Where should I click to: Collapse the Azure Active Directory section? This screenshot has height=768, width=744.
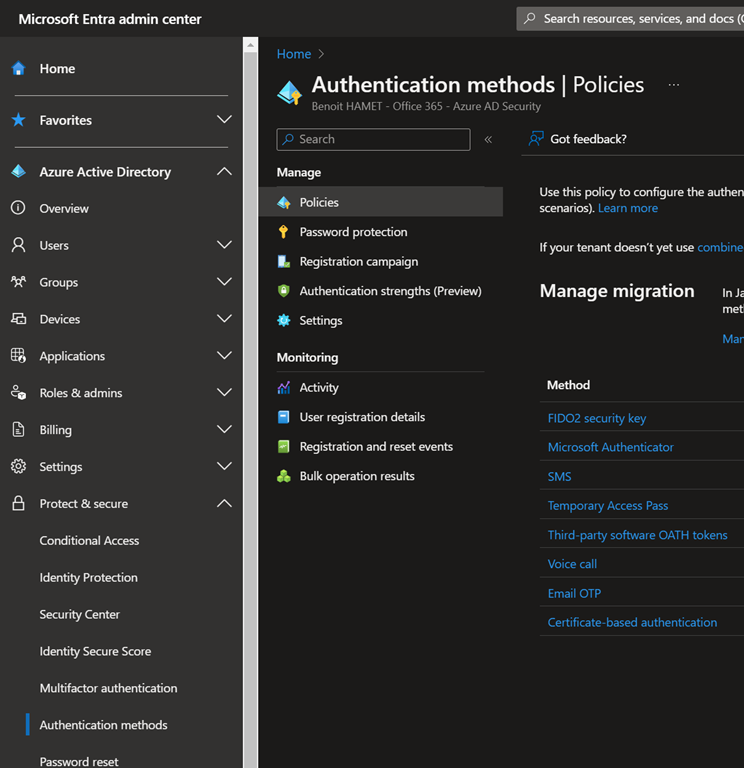(x=224, y=172)
